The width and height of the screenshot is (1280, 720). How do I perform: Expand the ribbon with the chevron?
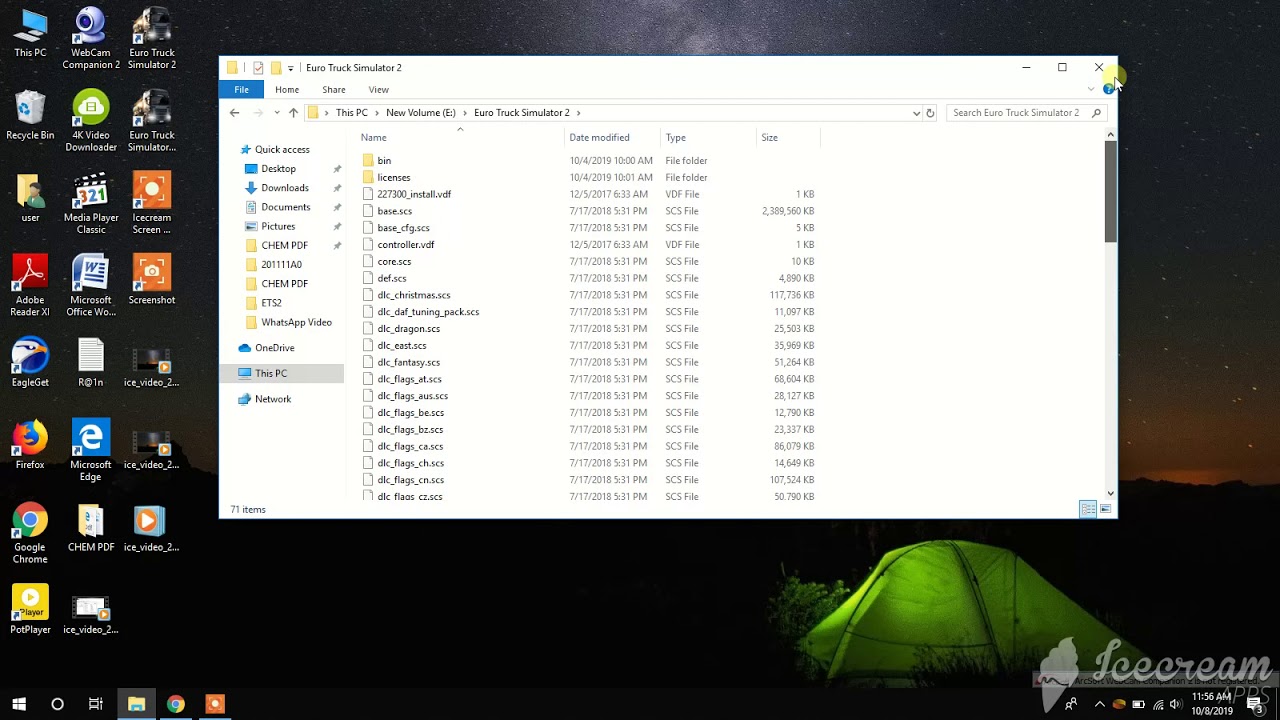pos(1091,89)
